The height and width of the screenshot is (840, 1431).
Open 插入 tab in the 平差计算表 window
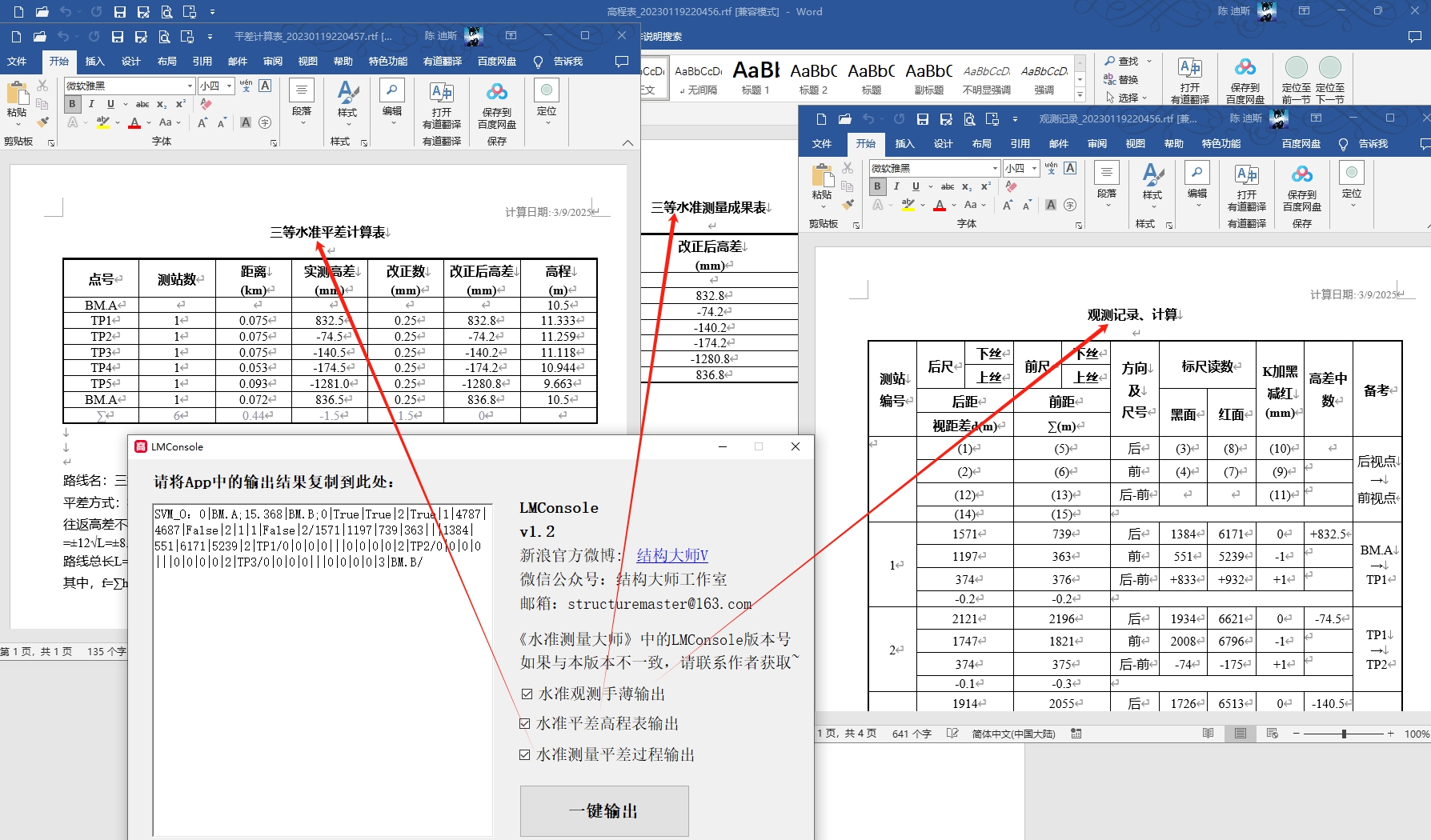94,62
